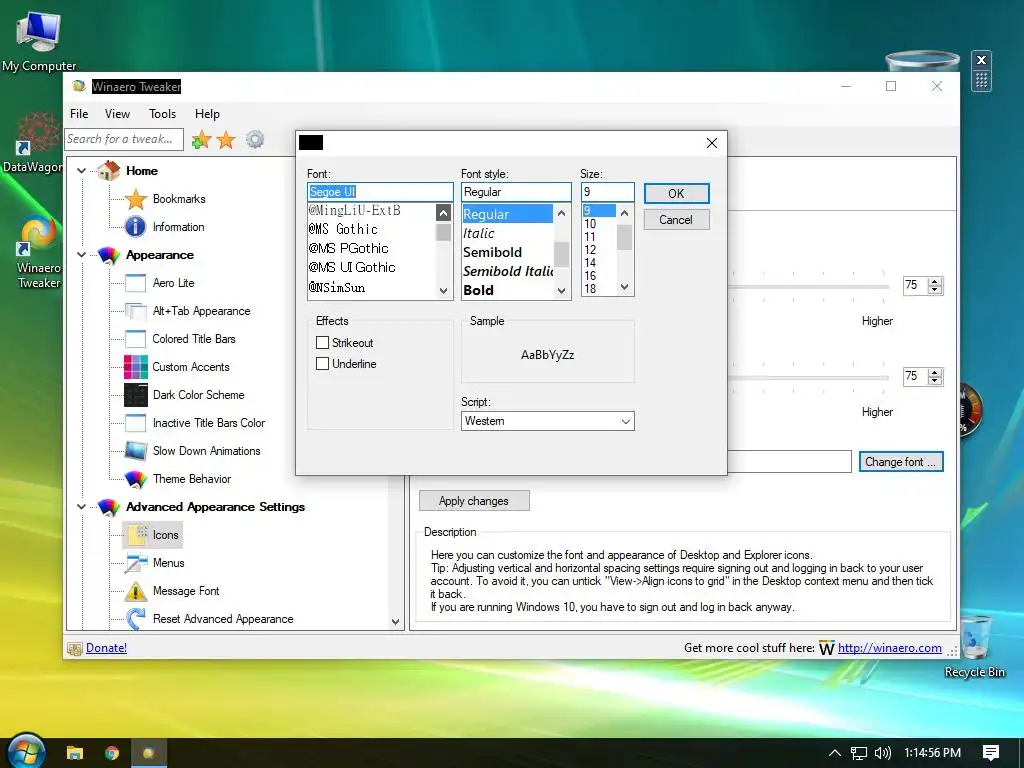Click the DataWagon desktop shortcut icon
The height and width of the screenshot is (768, 1024).
pos(37,133)
